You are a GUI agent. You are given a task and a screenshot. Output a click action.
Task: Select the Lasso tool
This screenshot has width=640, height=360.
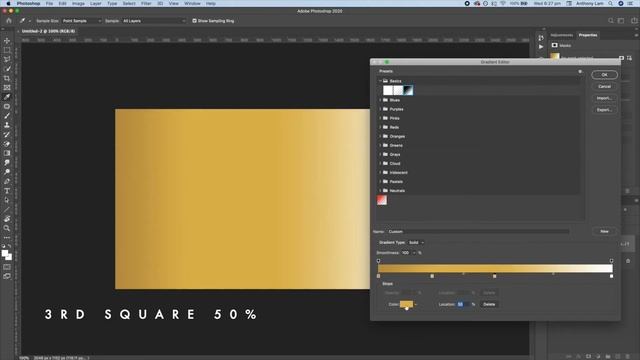coord(7,60)
